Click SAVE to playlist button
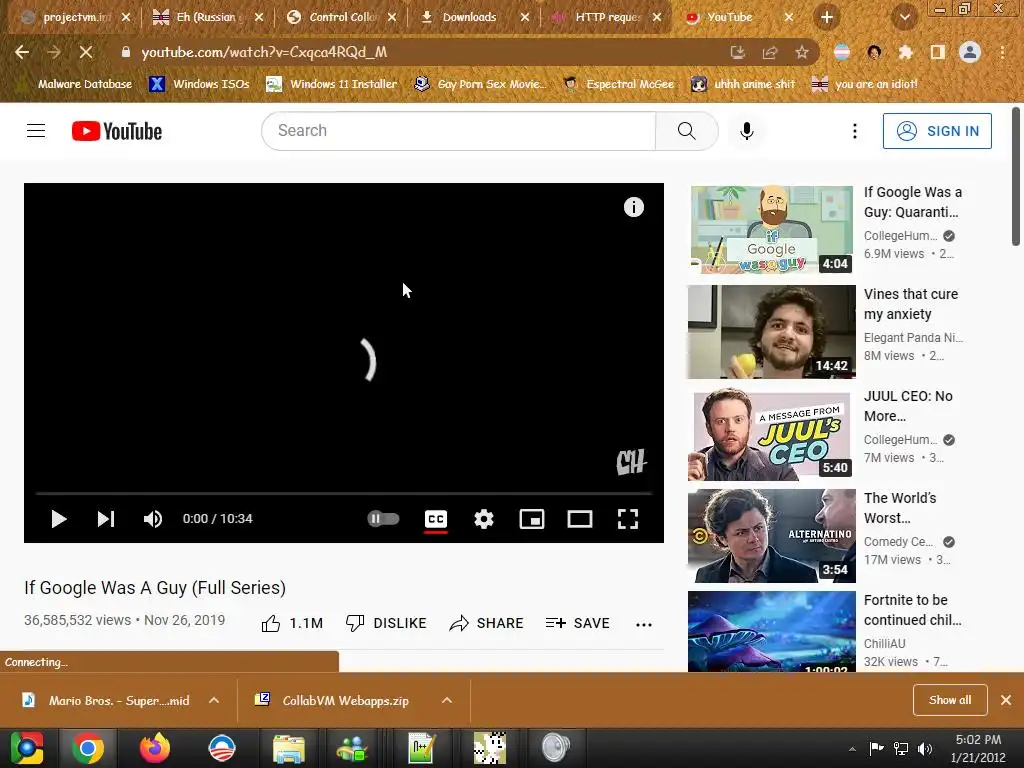 click(x=578, y=623)
